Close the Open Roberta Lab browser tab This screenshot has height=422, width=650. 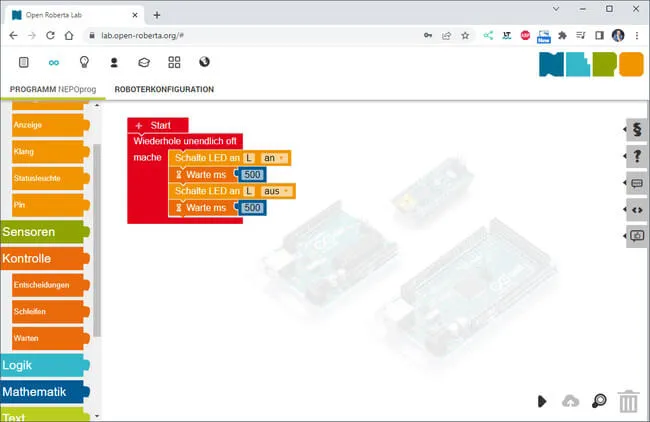tap(135, 15)
